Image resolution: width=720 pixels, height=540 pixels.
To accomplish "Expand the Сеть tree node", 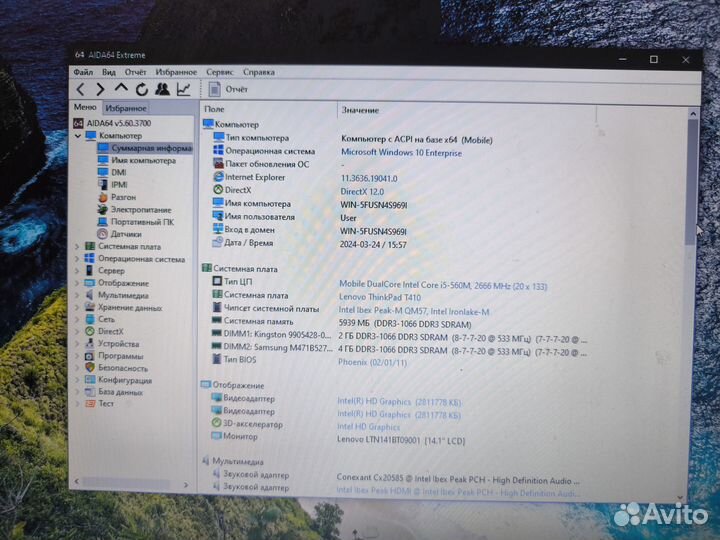I will (77, 319).
